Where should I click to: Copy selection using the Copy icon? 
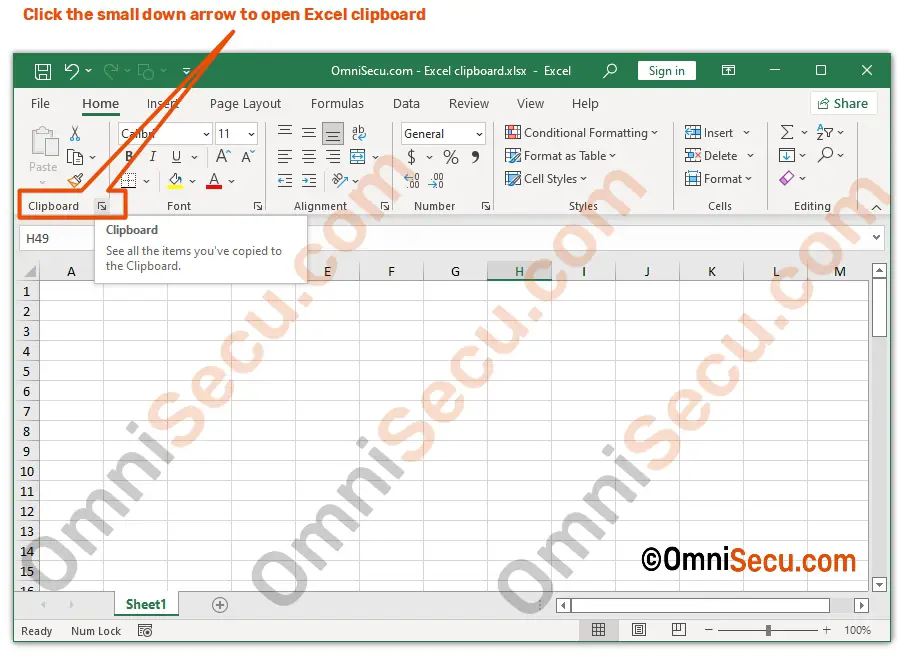pyautogui.click(x=75, y=157)
